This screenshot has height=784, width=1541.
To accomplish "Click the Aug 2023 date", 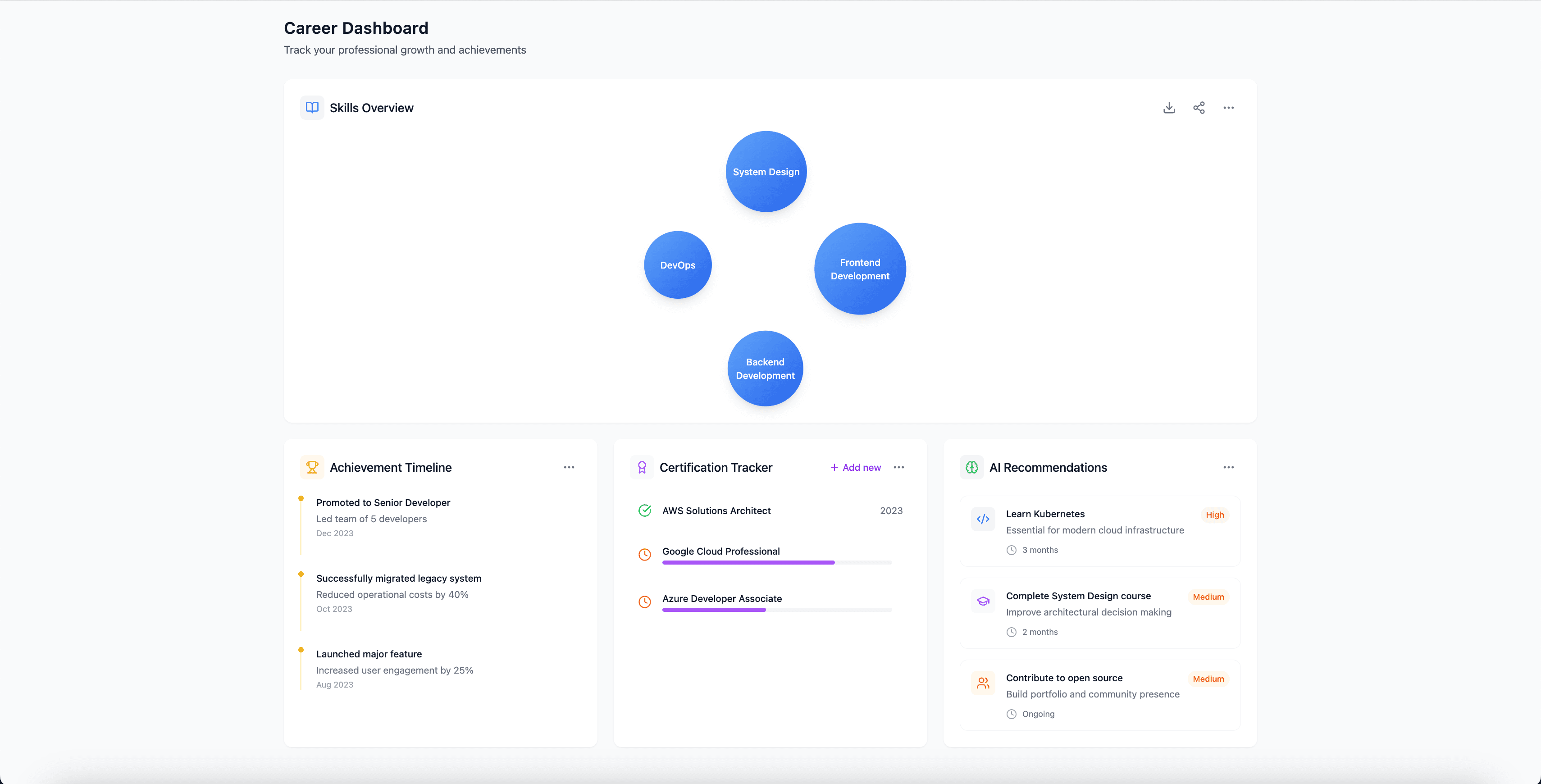I will 334,685.
